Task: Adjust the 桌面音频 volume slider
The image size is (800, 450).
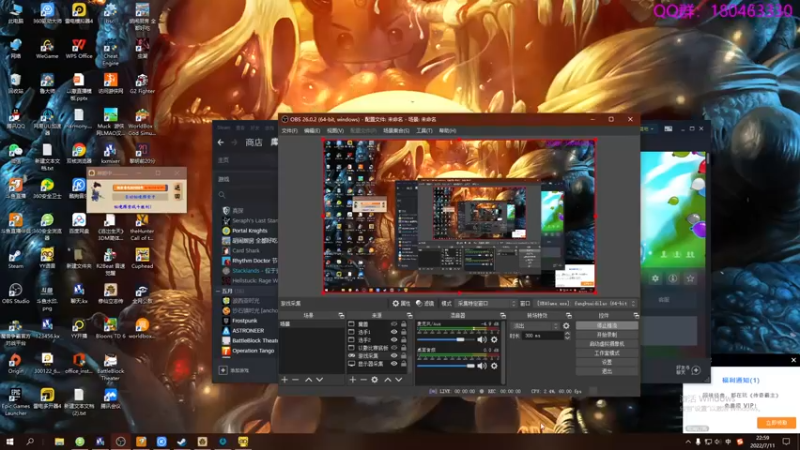Action: click(445, 366)
